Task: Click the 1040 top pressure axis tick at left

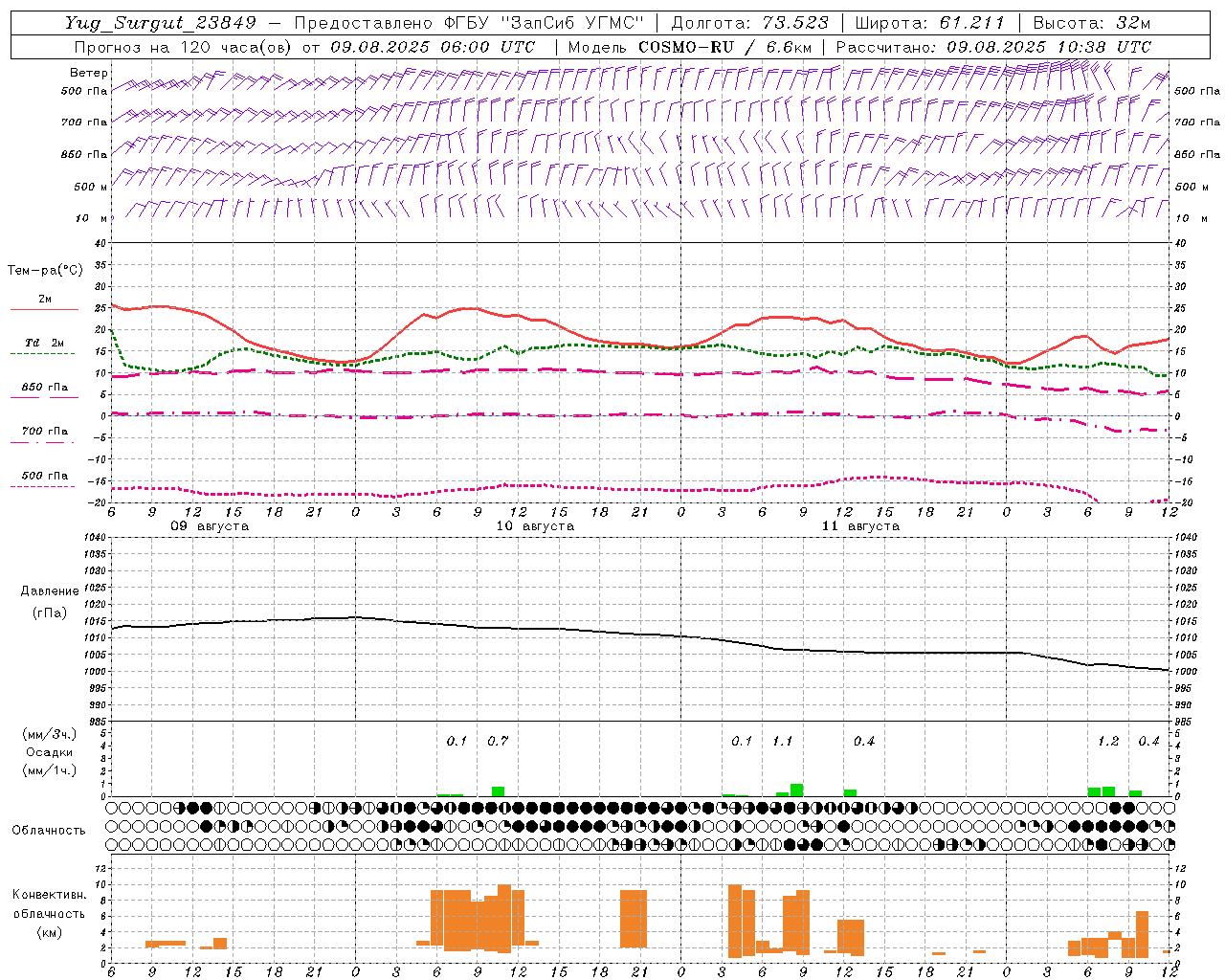Action: [x=95, y=537]
